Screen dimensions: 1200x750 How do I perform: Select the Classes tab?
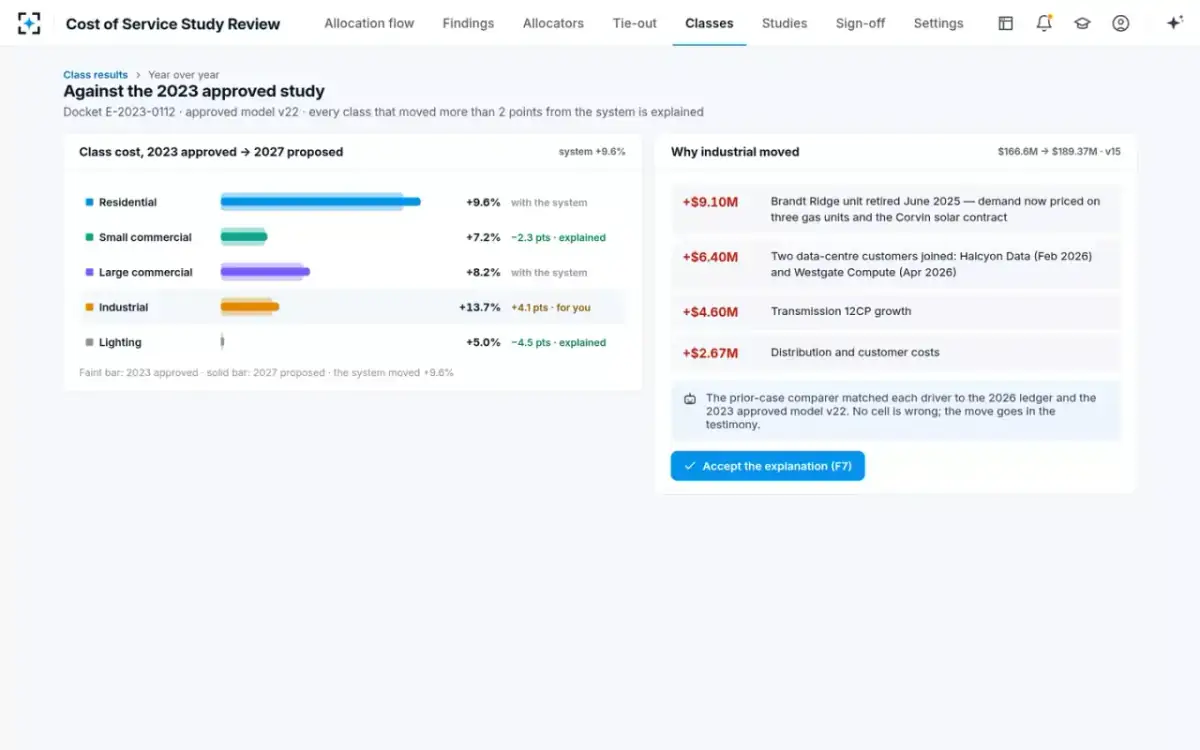click(x=709, y=23)
